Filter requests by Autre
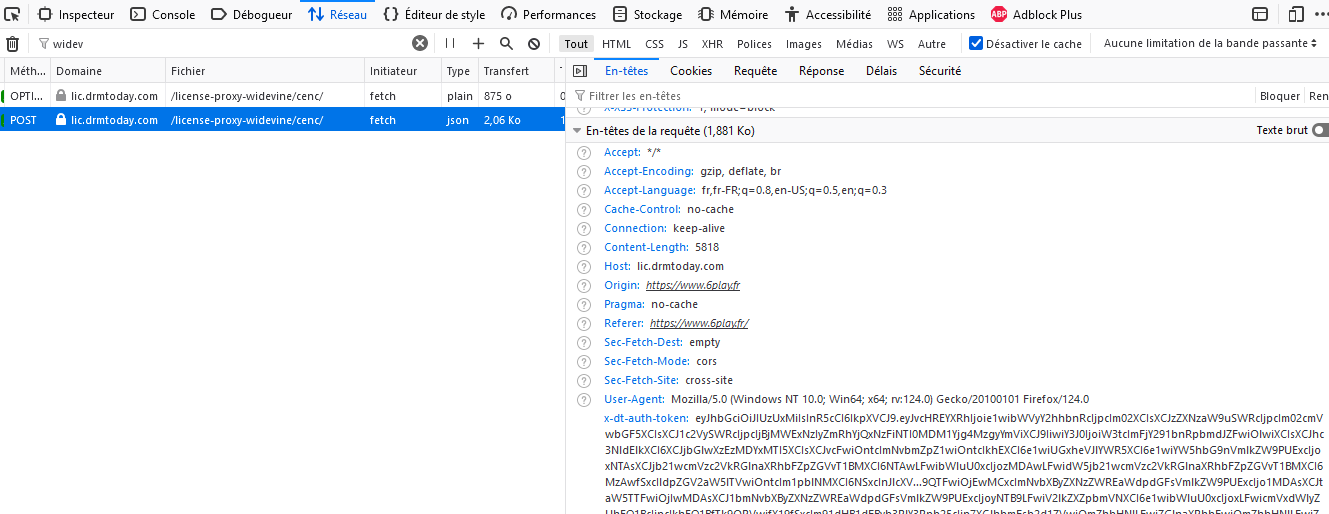Viewport: 1329px width, 514px height. point(932,44)
